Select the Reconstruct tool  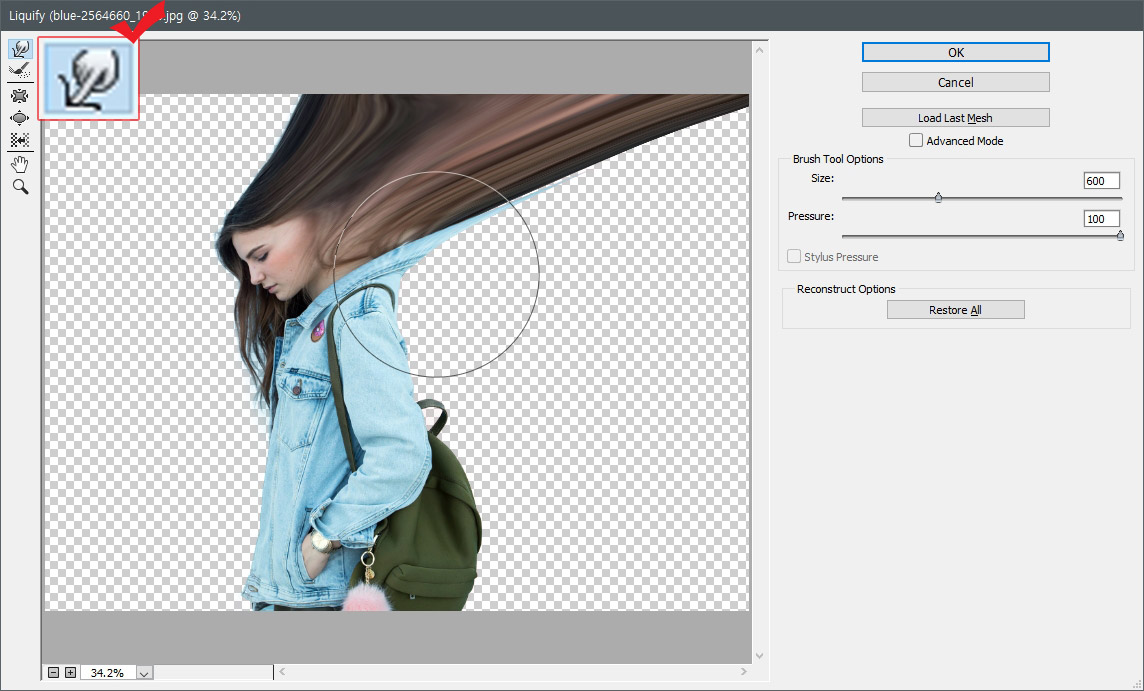click(x=19, y=71)
